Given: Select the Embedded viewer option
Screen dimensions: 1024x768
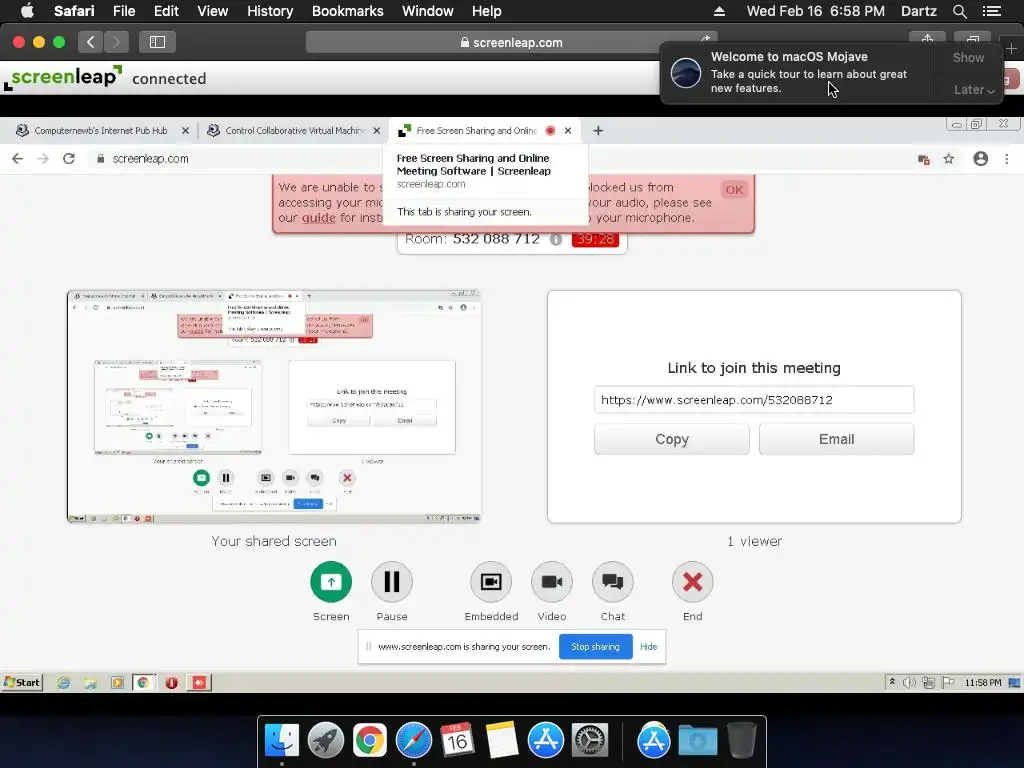Looking at the screenshot, I should (x=491, y=581).
